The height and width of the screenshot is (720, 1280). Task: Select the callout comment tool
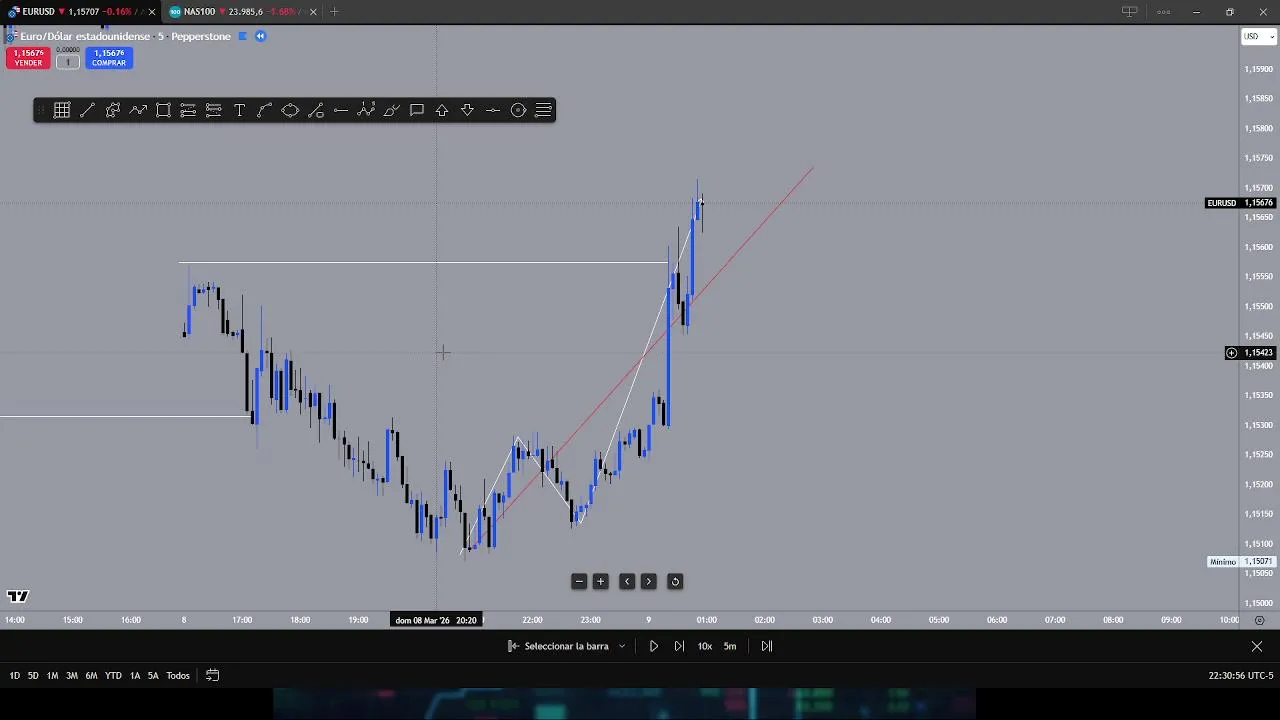(x=417, y=110)
